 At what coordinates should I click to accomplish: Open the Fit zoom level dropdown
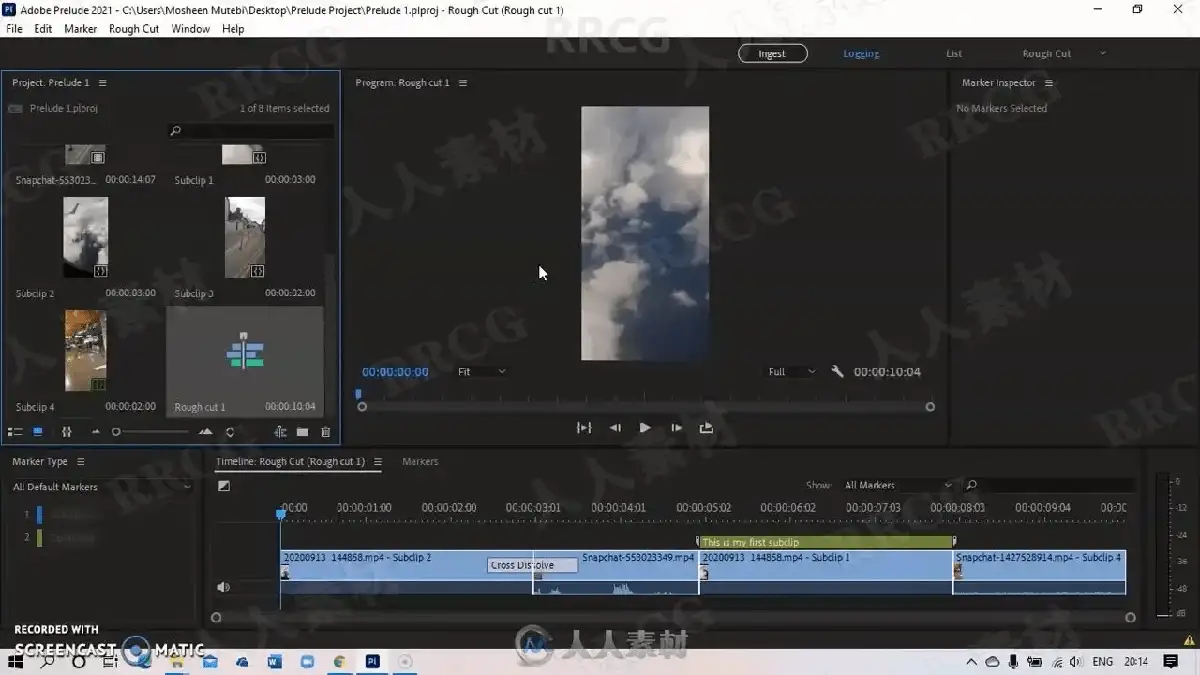(x=481, y=371)
